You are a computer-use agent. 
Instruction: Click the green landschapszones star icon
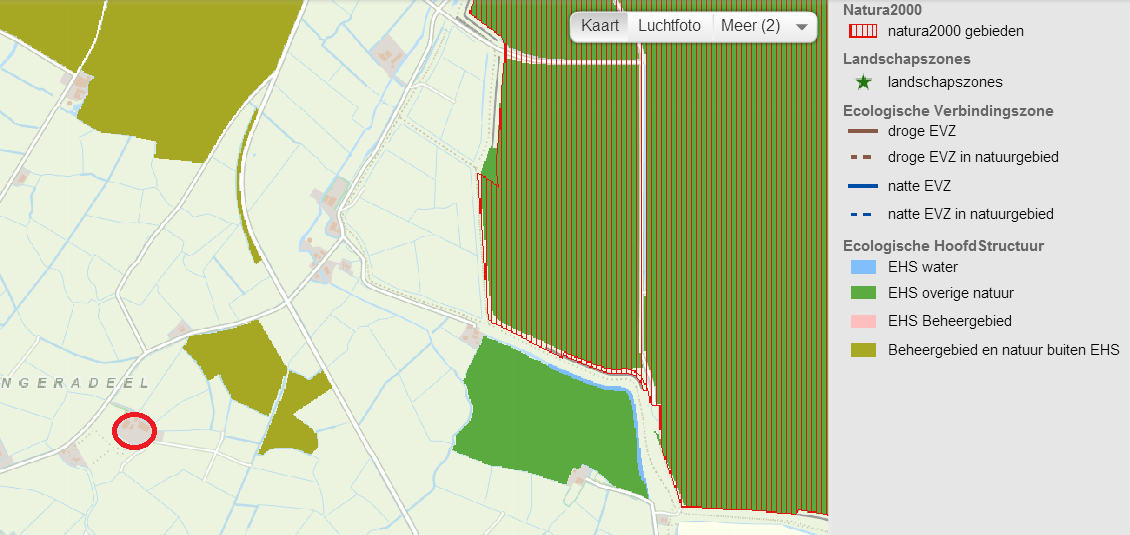pyautogui.click(x=863, y=82)
